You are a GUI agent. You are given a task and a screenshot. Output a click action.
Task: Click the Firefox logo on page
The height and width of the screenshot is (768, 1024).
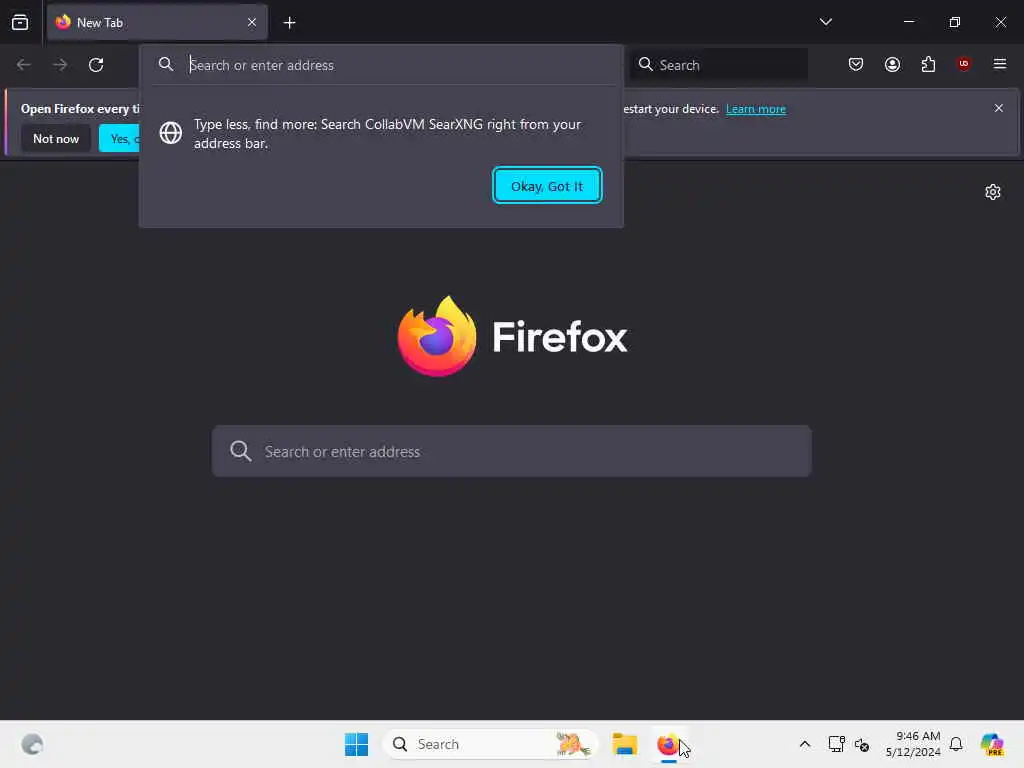[512, 336]
